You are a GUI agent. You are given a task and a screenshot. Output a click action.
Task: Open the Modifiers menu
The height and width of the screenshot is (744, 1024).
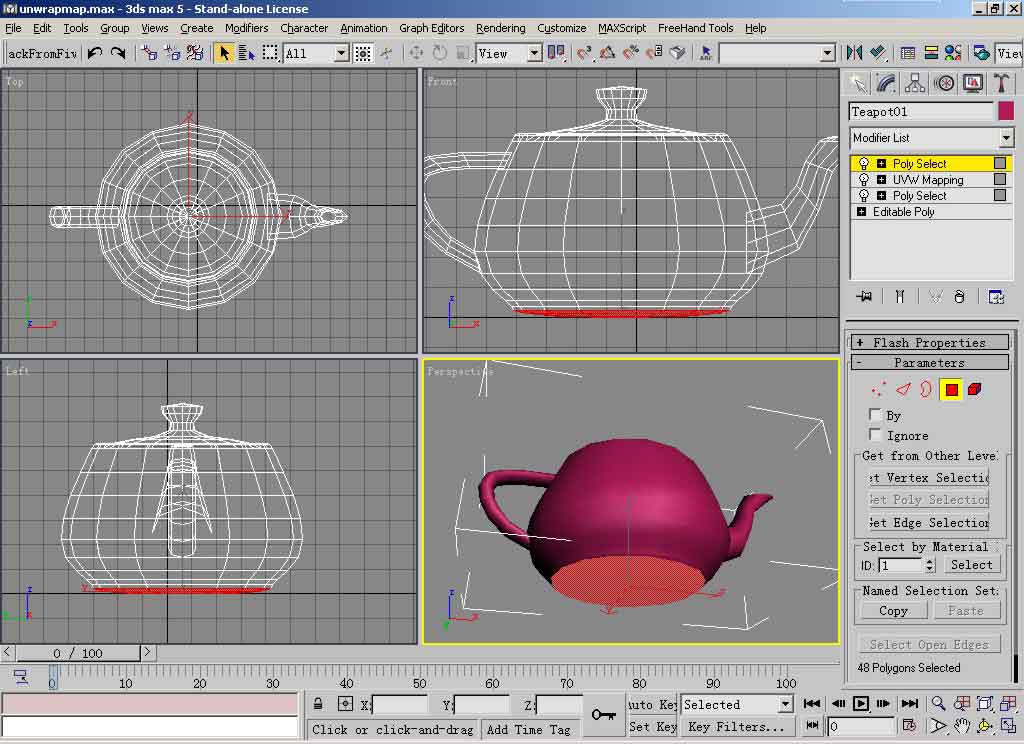(x=246, y=28)
